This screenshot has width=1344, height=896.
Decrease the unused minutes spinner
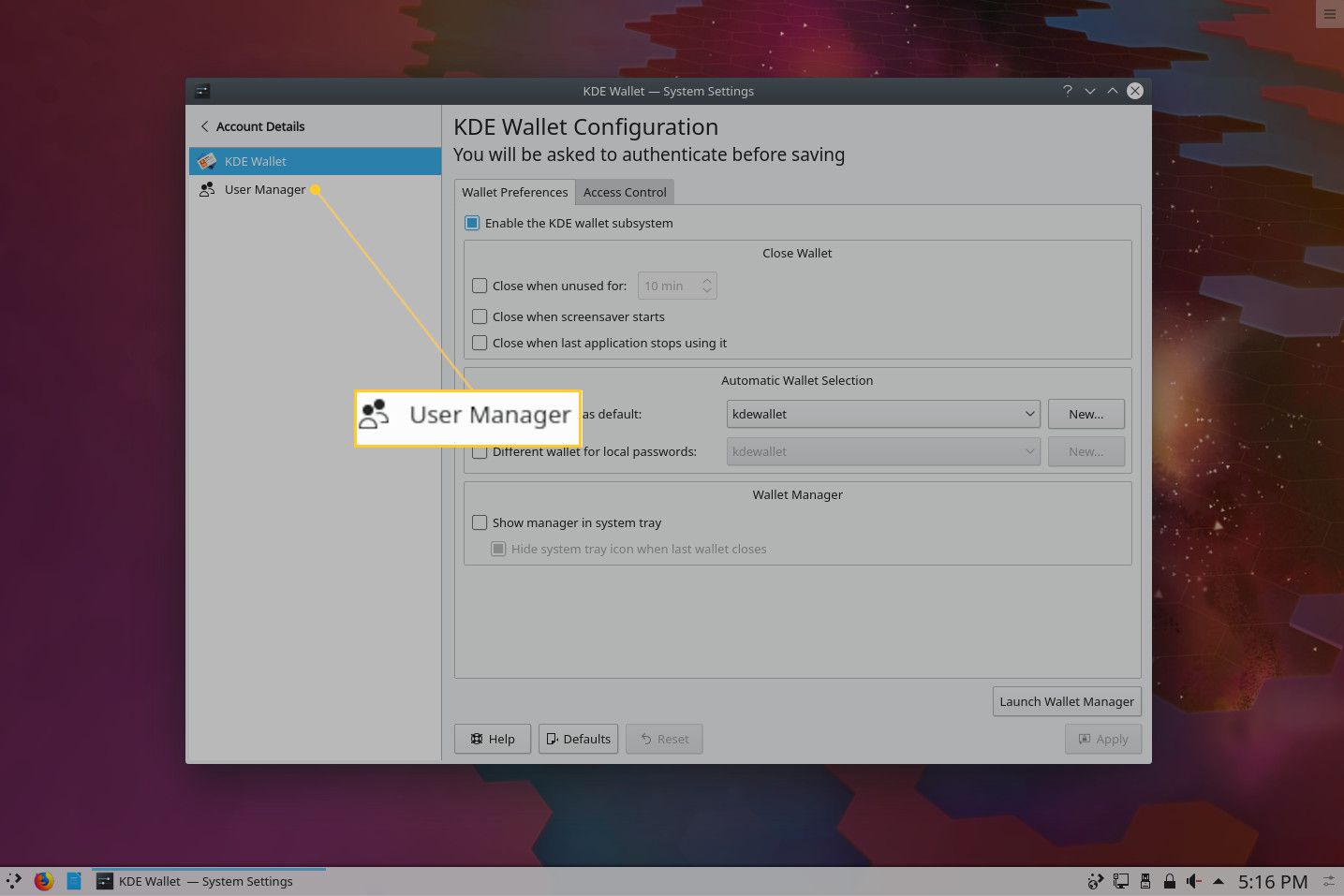click(x=707, y=291)
